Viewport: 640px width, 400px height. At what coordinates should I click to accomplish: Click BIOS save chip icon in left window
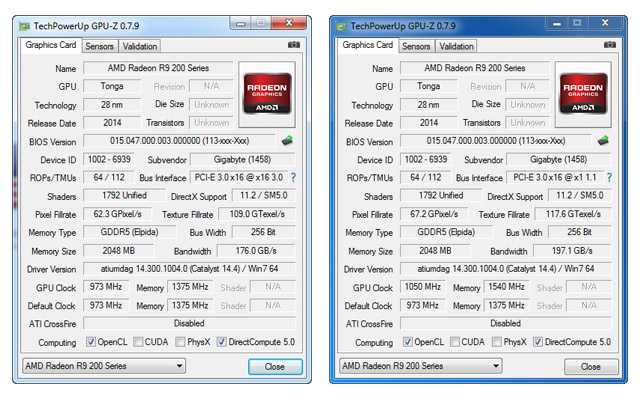pos(287,141)
